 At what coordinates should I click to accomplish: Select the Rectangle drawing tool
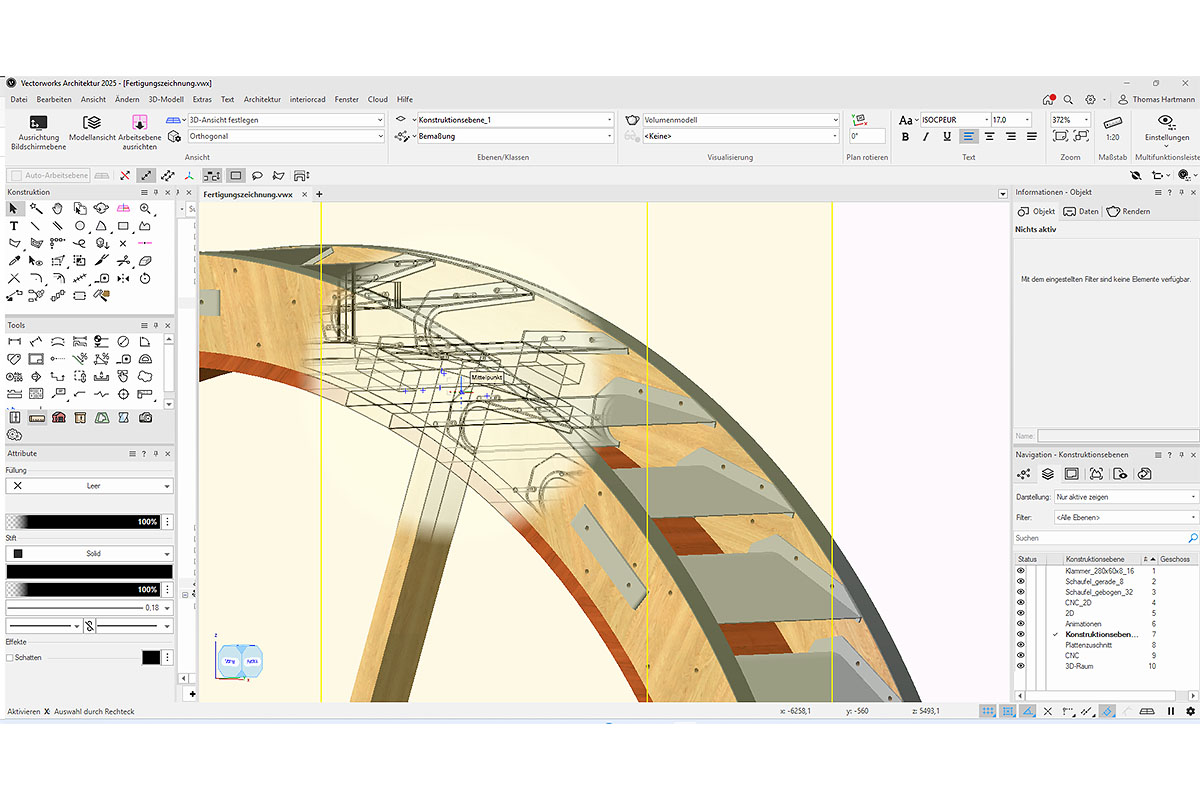124,226
